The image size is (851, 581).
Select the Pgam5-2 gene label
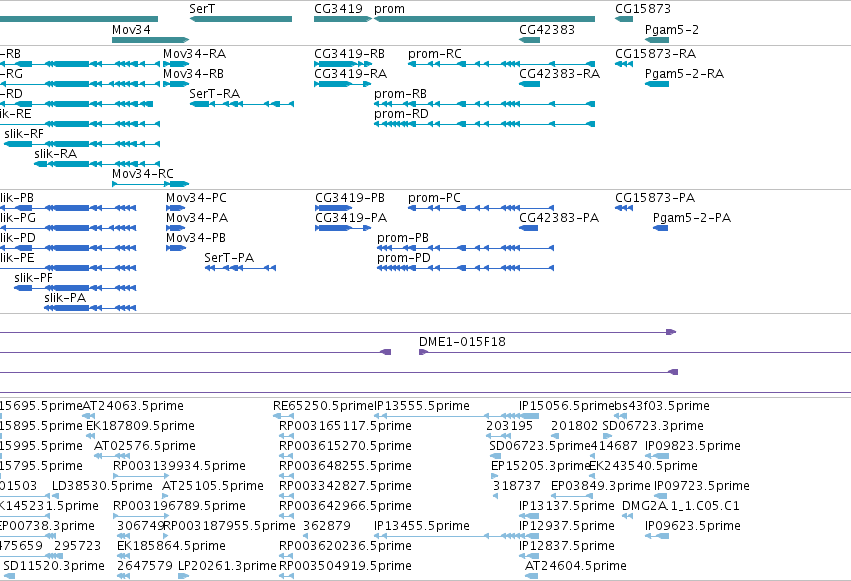671,29
